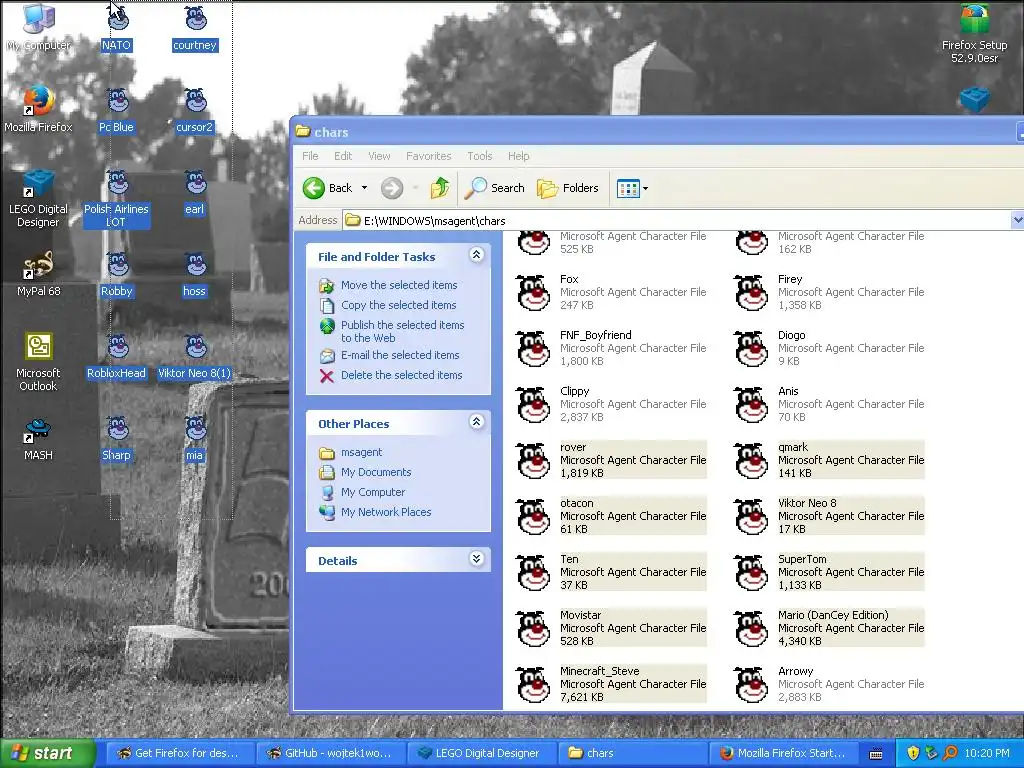Select the MyPal 68 desktop shortcut
This screenshot has height=768, width=1024.
click(x=39, y=265)
